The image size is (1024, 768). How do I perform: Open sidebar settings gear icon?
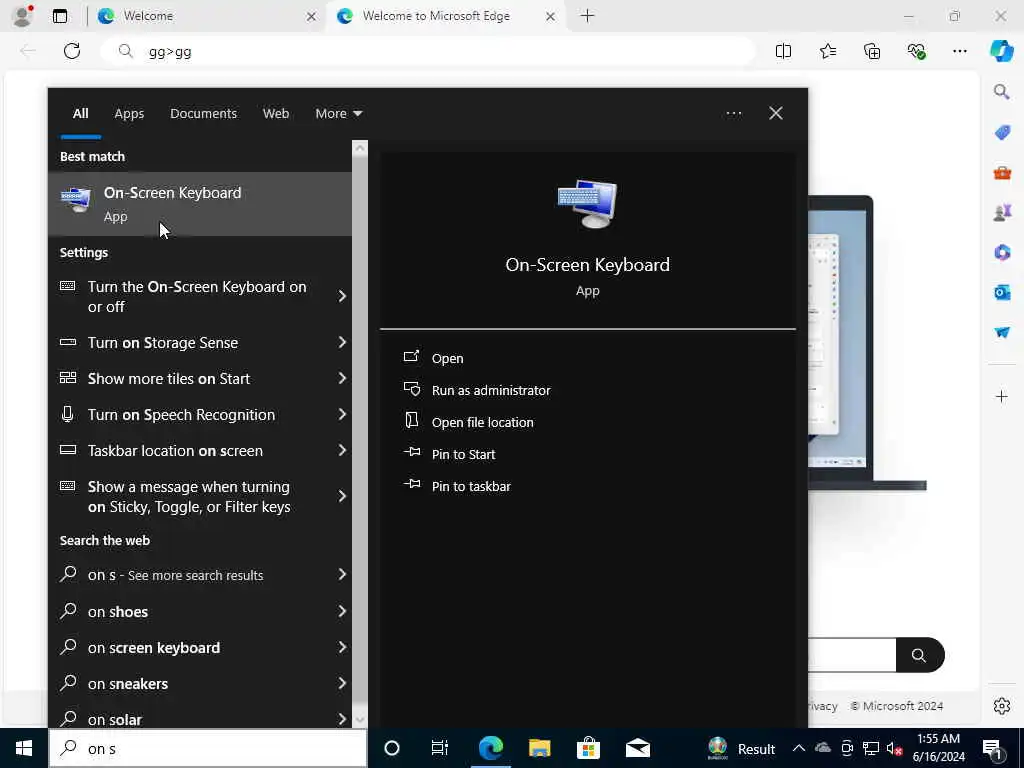point(1002,706)
